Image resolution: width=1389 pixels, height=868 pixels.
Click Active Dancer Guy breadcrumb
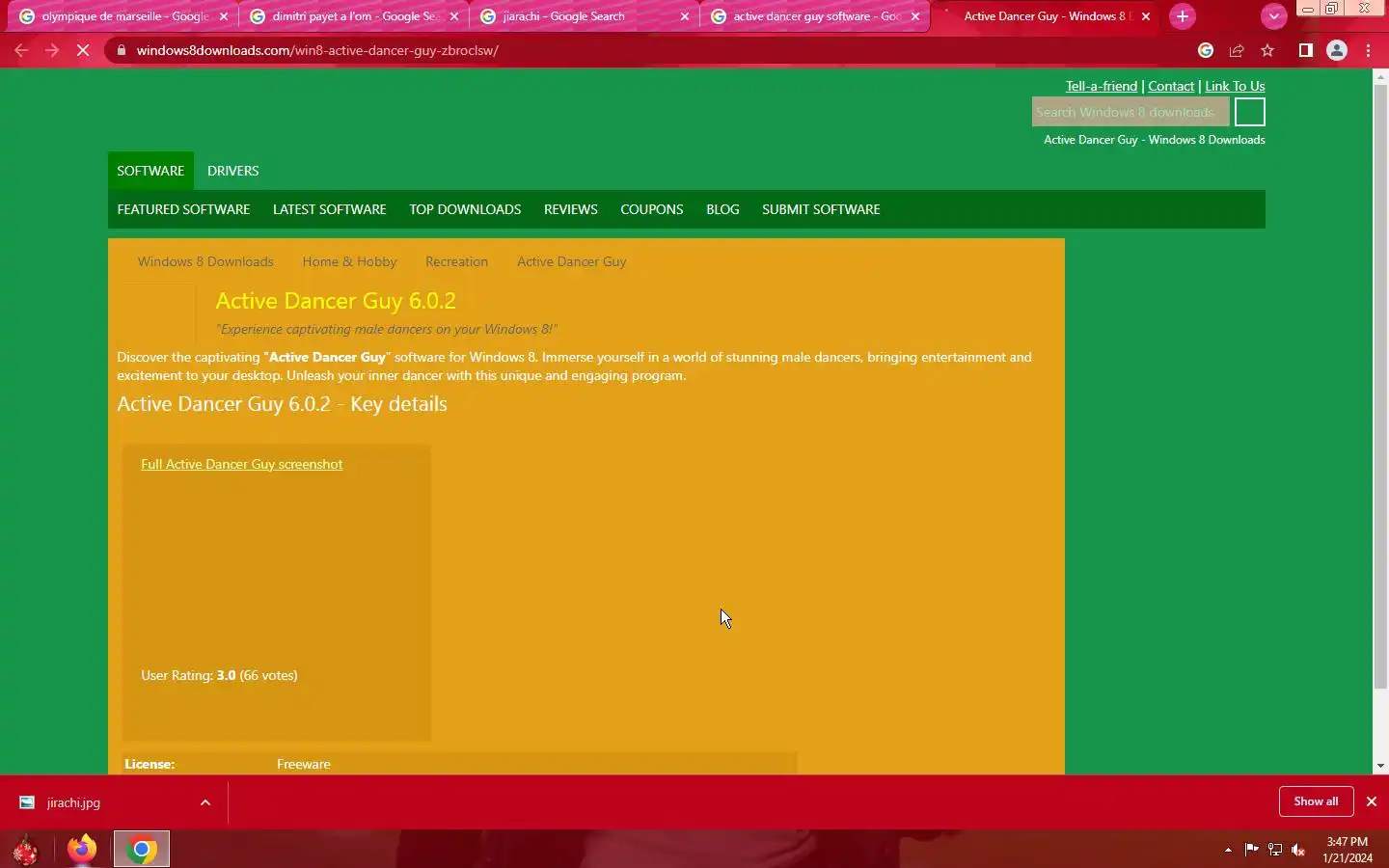tap(571, 261)
